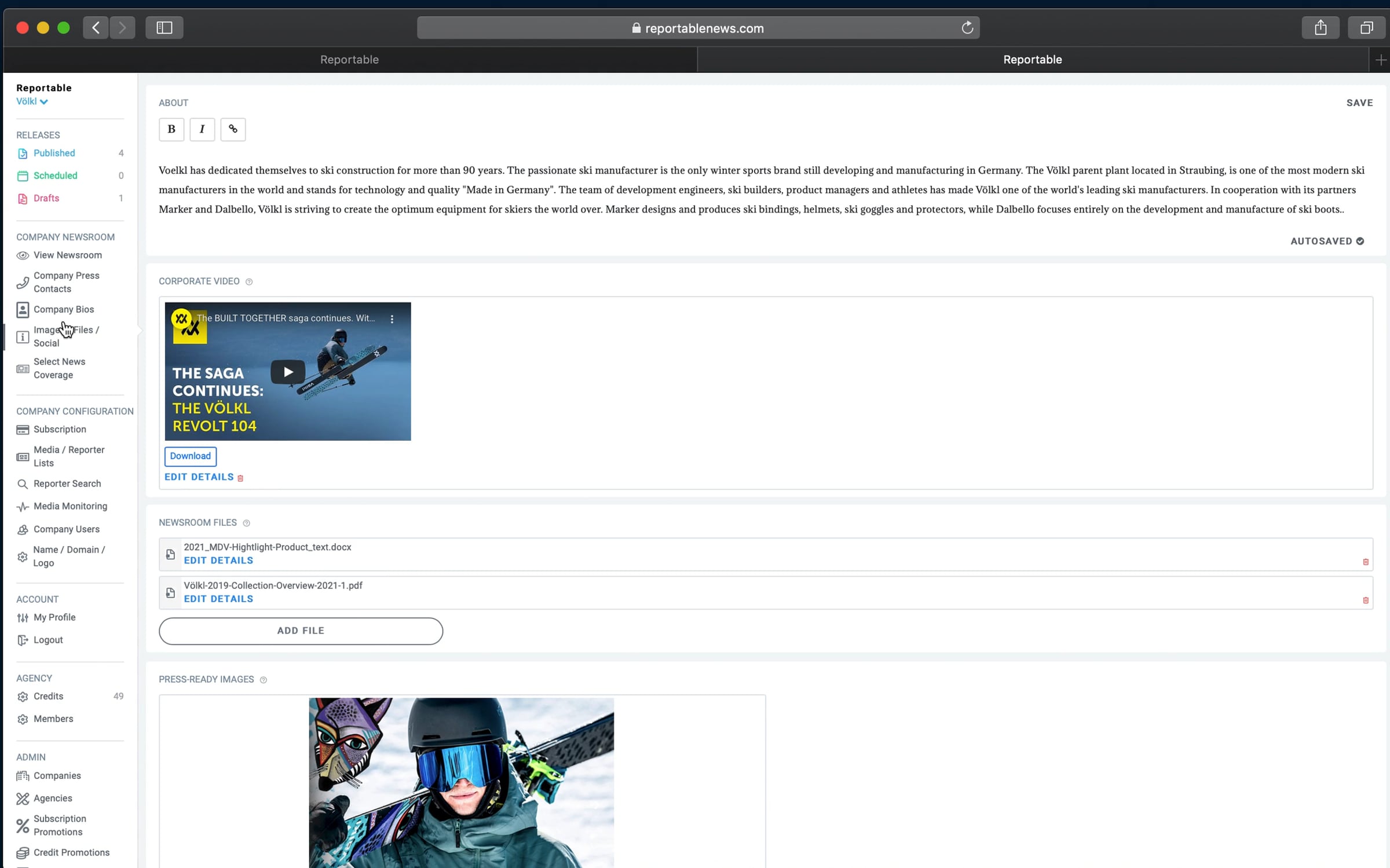Go back to the previous page
Screen dimensions: 1390x868
point(96,28)
